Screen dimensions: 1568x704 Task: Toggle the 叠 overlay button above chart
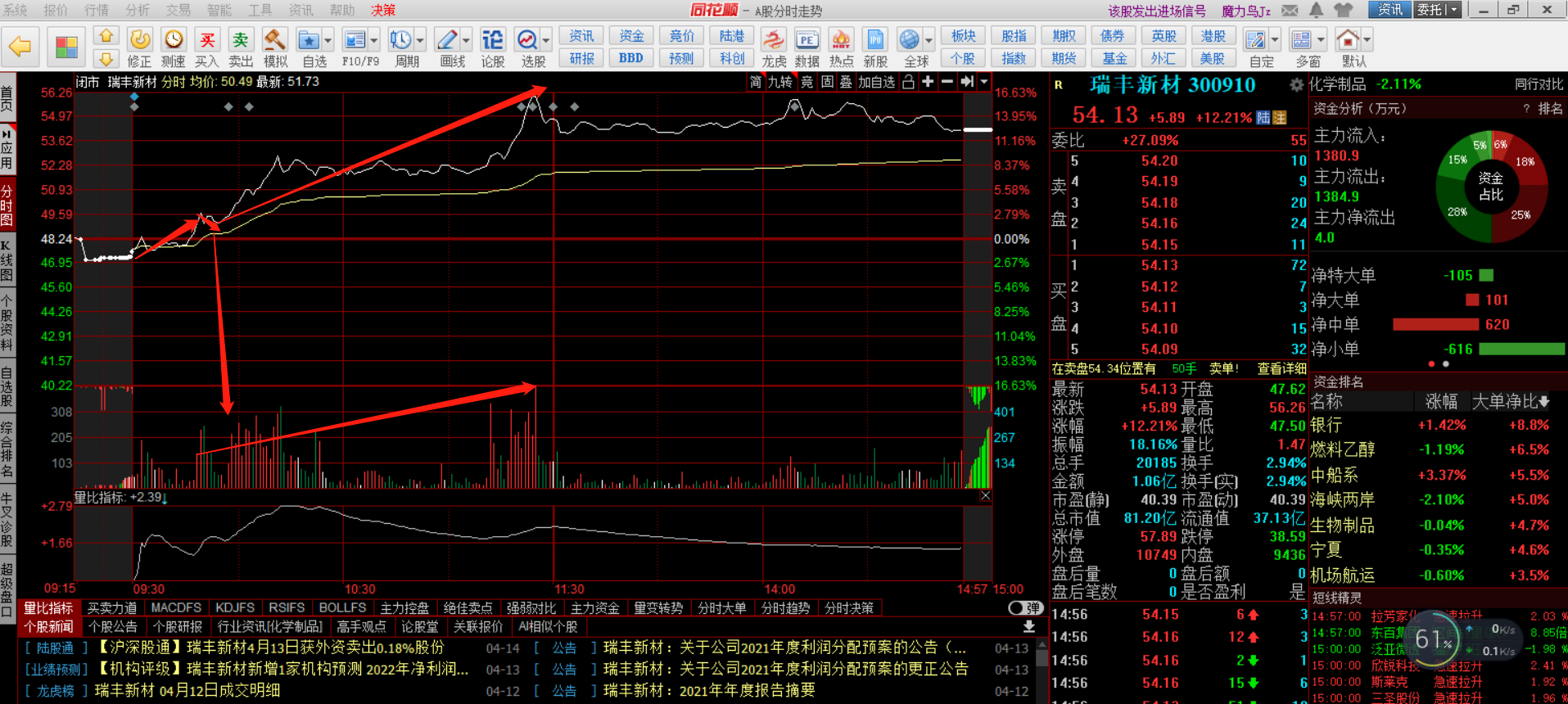point(846,82)
